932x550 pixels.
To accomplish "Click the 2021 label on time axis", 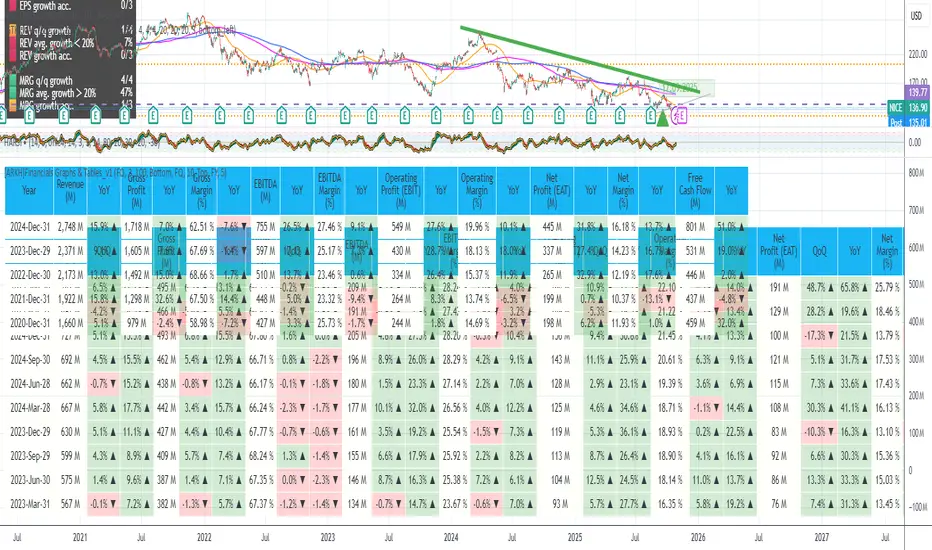I will pos(80,538).
